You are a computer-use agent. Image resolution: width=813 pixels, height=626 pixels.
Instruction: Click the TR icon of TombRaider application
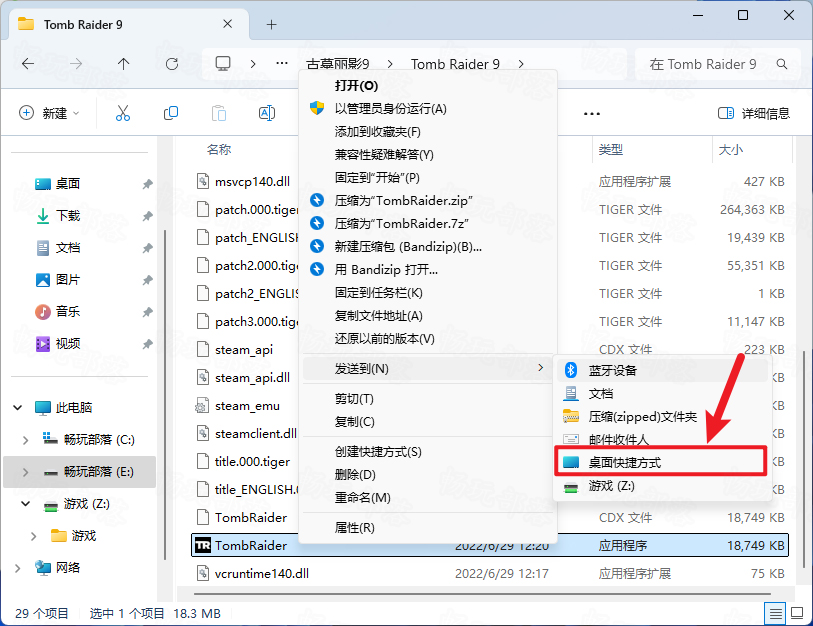coord(203,546)
